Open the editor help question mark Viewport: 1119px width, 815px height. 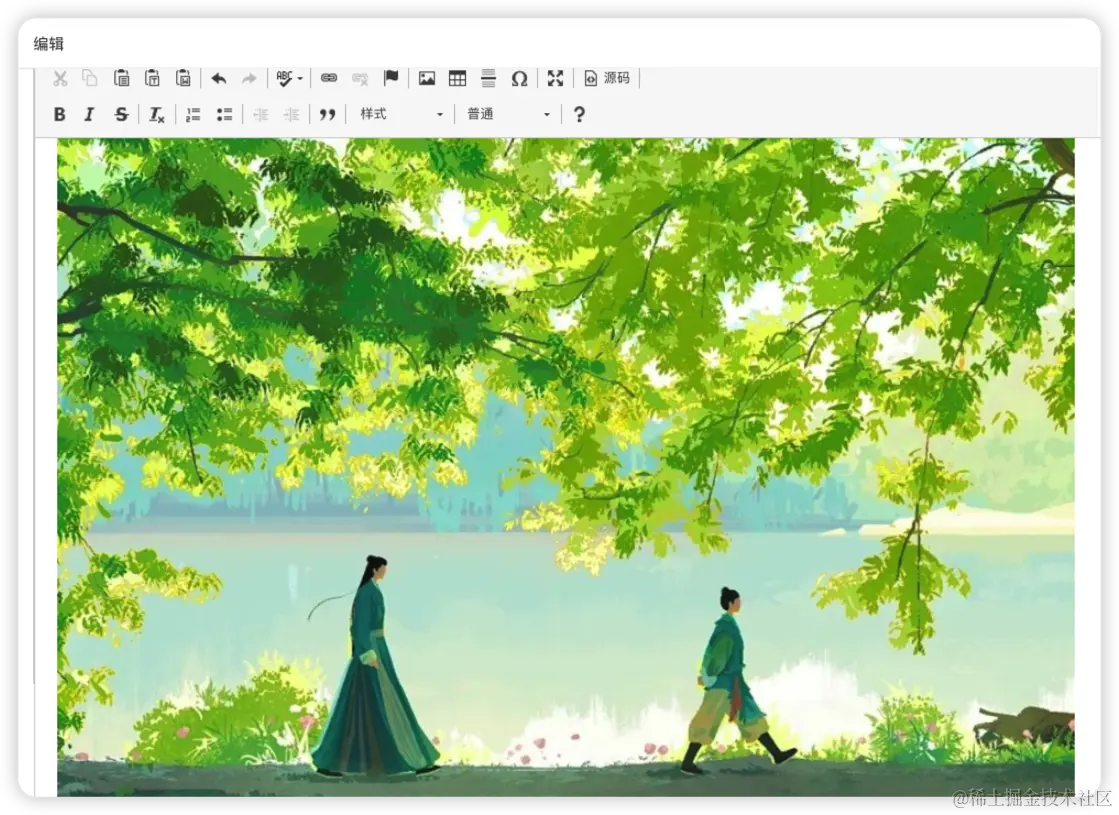[579, 114]
